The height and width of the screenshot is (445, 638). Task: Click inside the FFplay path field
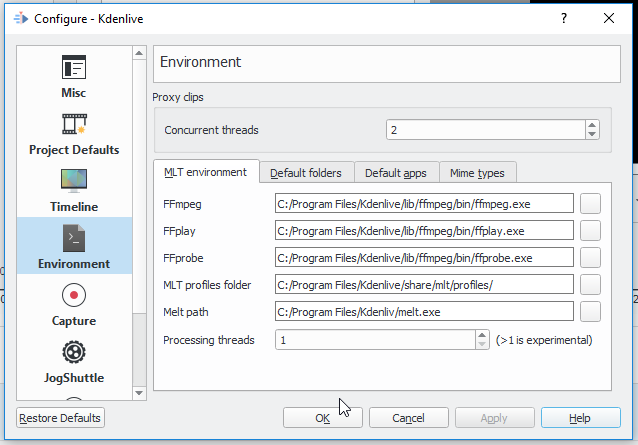pos(424,231)
